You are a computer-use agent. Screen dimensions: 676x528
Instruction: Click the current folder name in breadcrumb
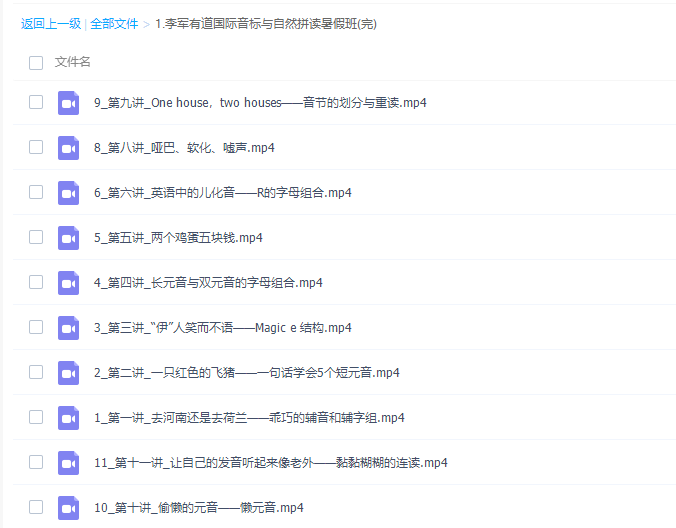(x=266, y=23)
